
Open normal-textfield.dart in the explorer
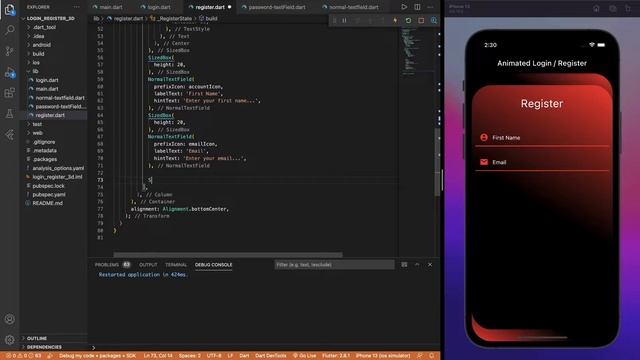pyautogui.click(x=60, y=98)
